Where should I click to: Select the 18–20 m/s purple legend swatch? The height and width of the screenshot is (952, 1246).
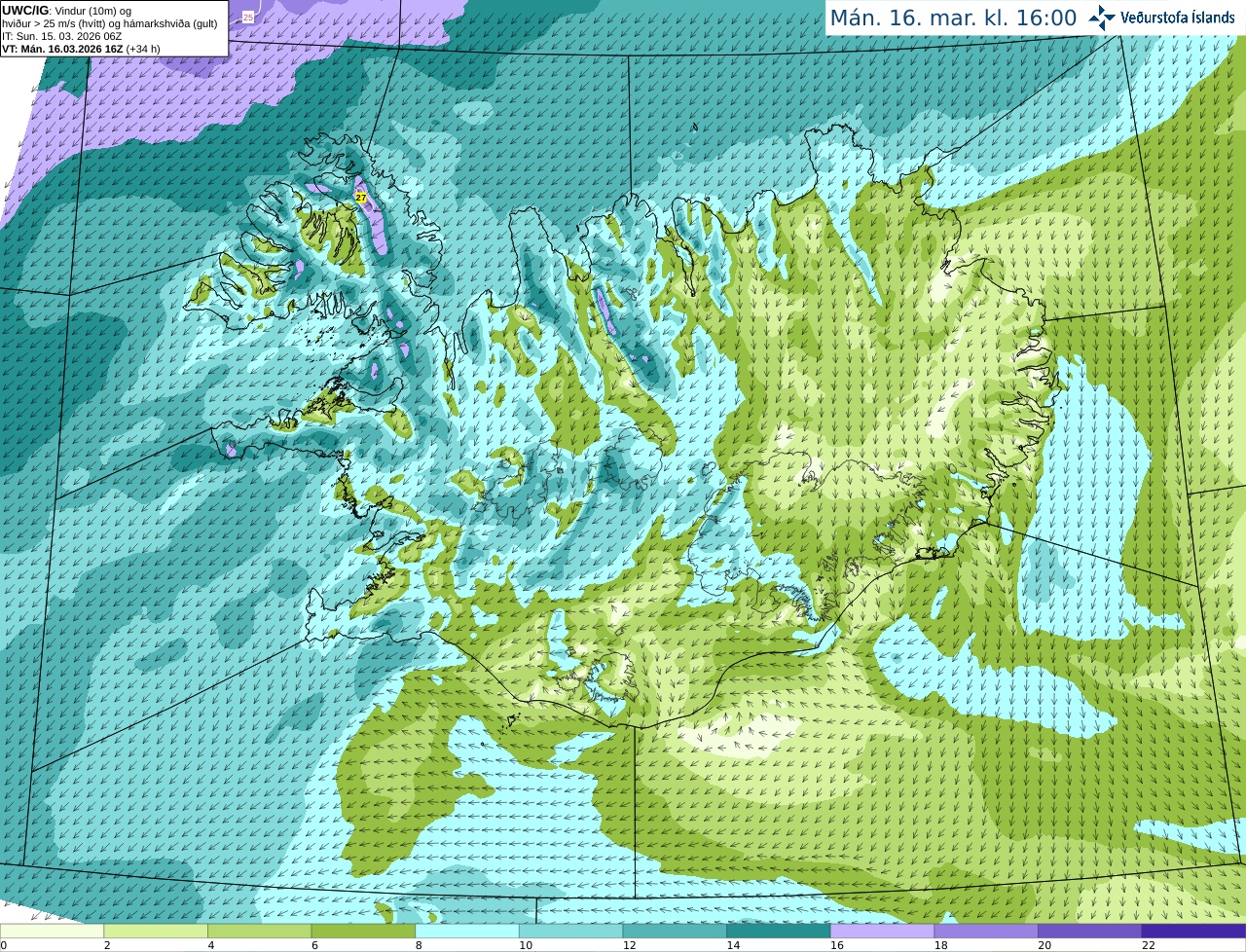point(986,932)
